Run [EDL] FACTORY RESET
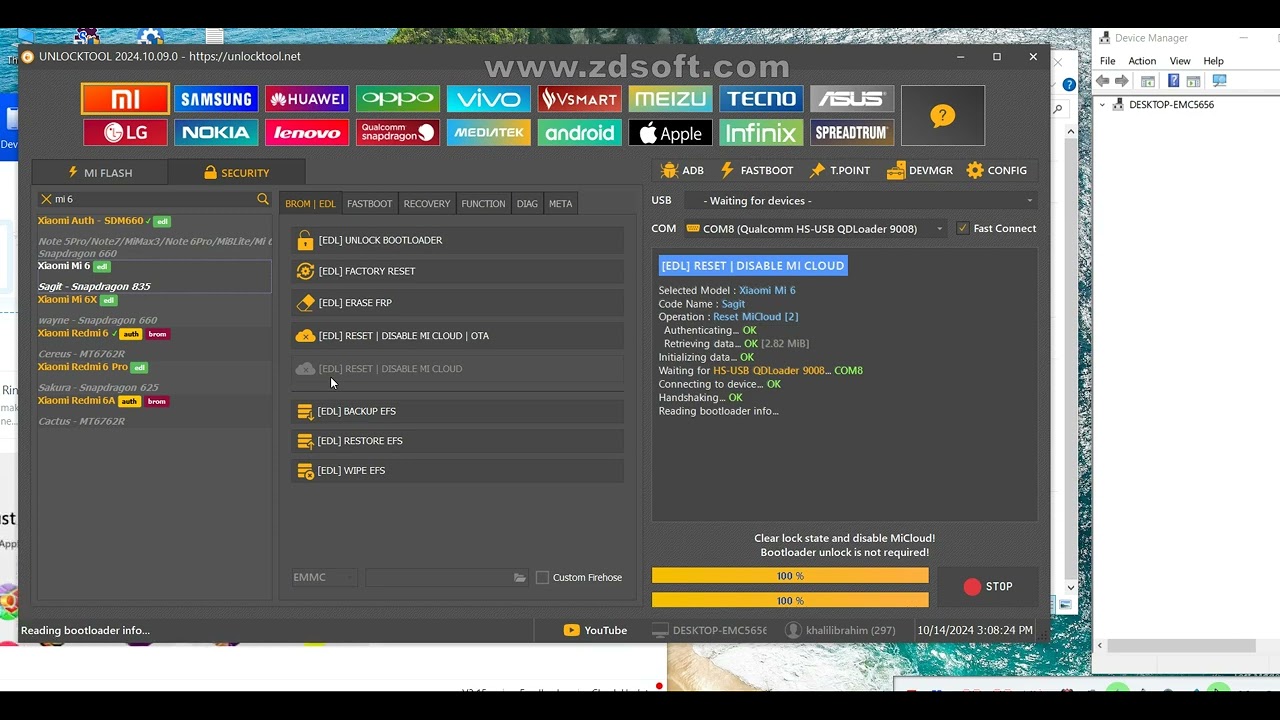The image size is (1280, 720). pyautogui.click(x=457, y=272)
